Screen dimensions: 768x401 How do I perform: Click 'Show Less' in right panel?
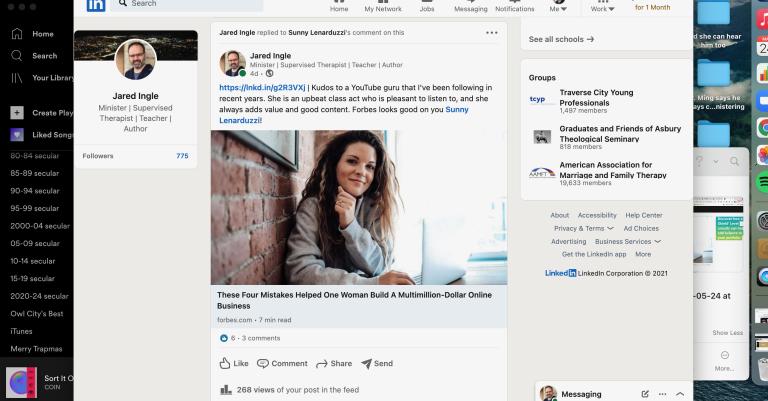727,333
